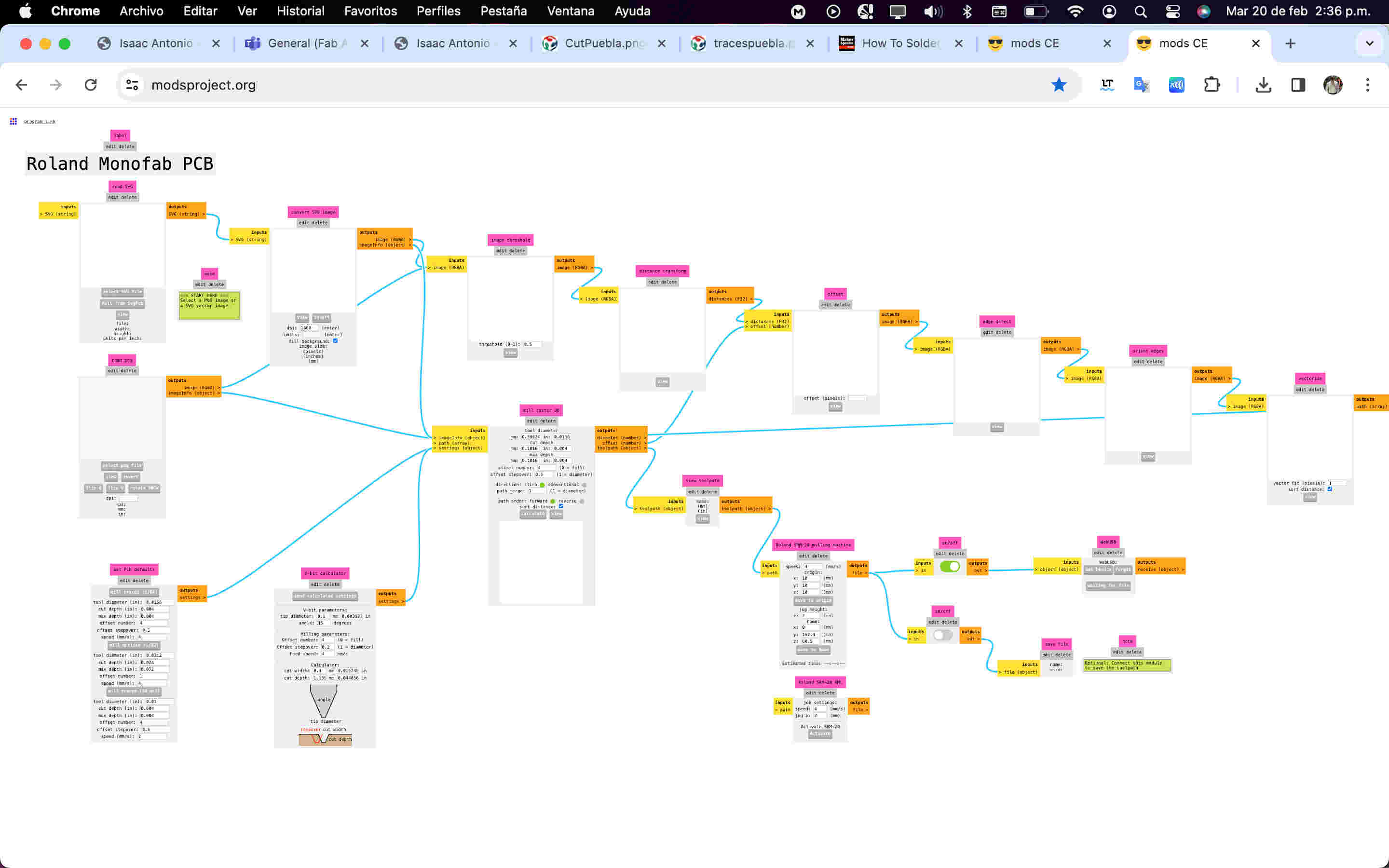The height and width of the screenshot is (868, 1389).
Task: Toggle sort distance checkbox in vectorize module
Action: (1329, 489)
